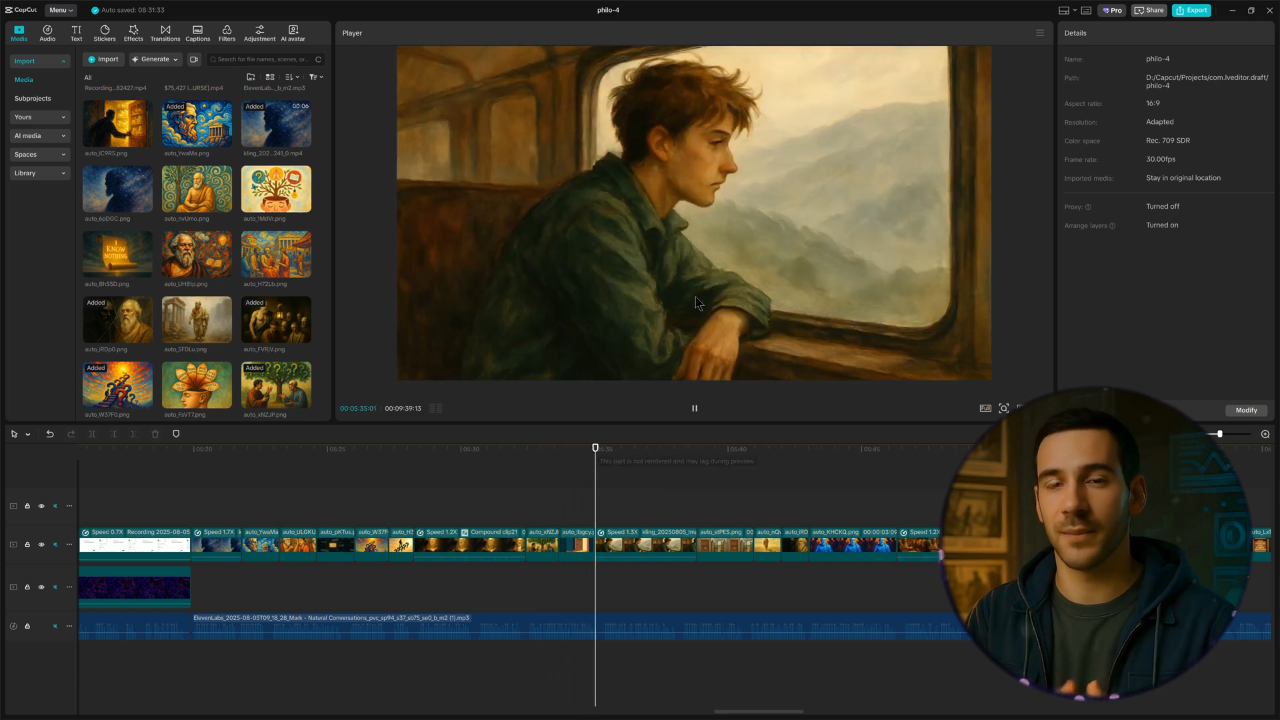
Task: Lock the audio track
Action: click(x=27, y=626)
